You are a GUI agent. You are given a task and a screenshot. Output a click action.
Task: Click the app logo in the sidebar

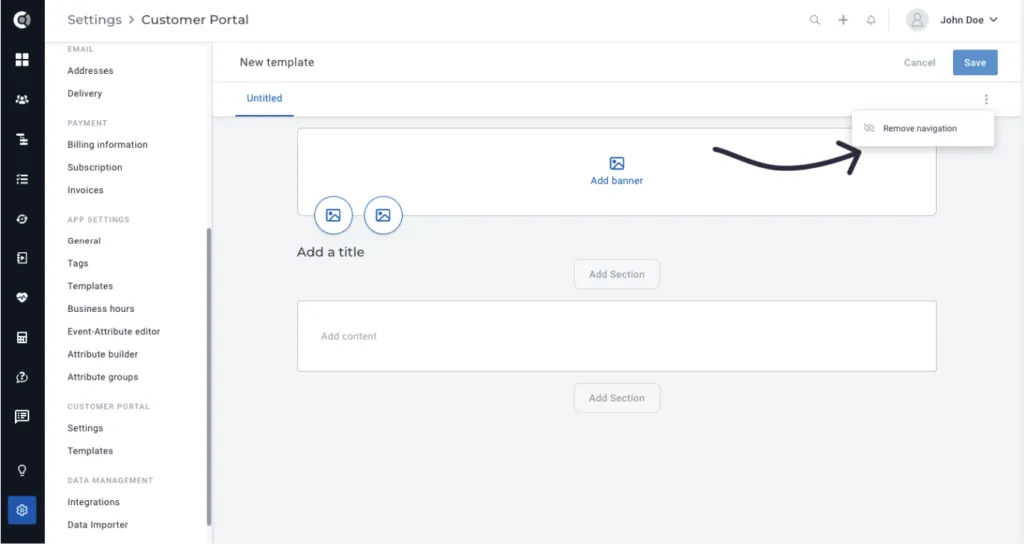(22, 20)
